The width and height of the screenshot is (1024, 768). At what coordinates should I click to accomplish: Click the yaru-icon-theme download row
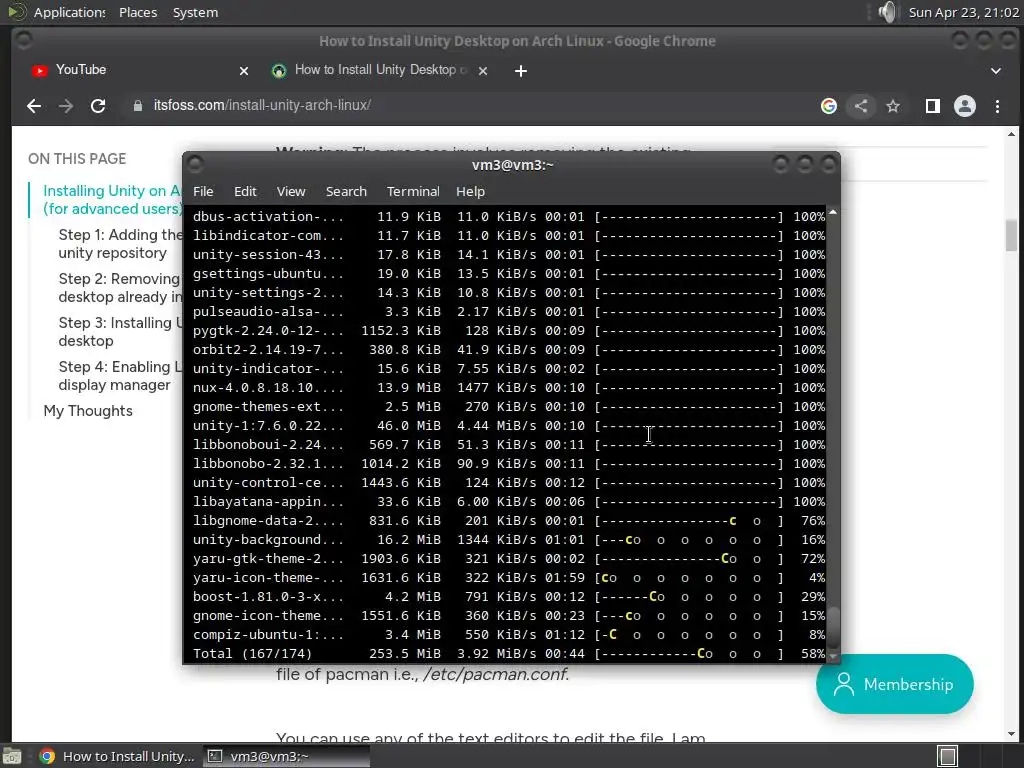[x=509, y=578]
